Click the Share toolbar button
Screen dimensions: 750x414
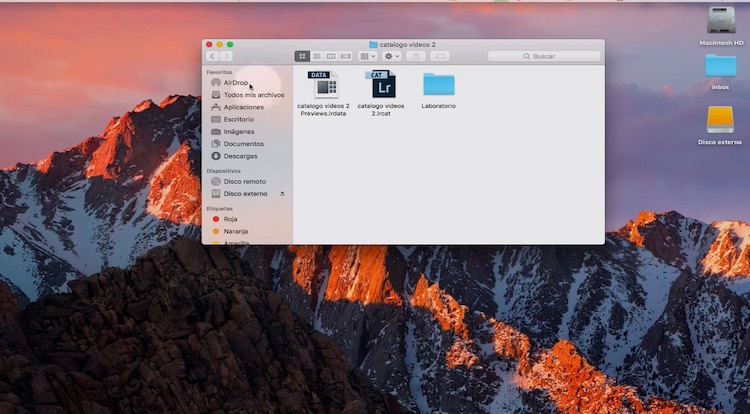pyautogui.click(x=416, y=56)
